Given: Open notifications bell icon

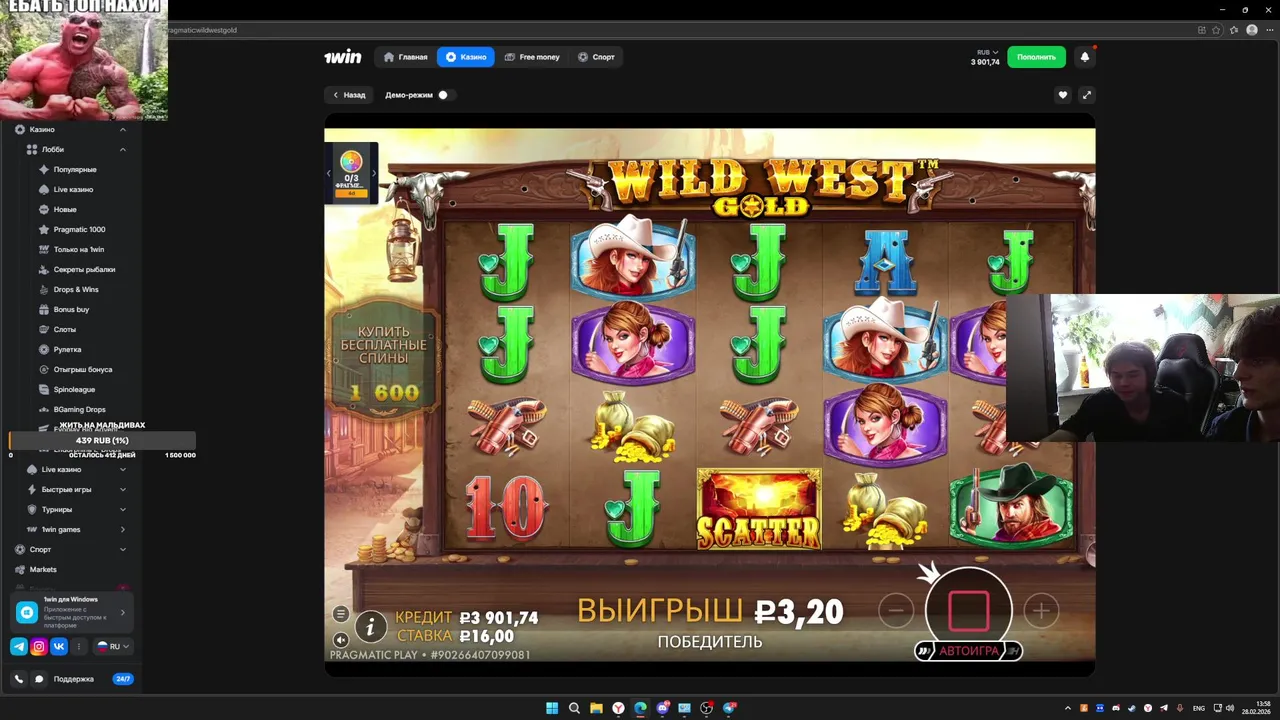Looking at the screenshot, I should point(1085,57).
